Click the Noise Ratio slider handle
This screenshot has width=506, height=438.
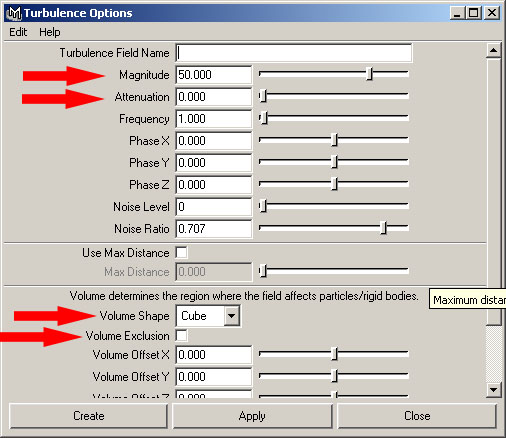[384, 228]
